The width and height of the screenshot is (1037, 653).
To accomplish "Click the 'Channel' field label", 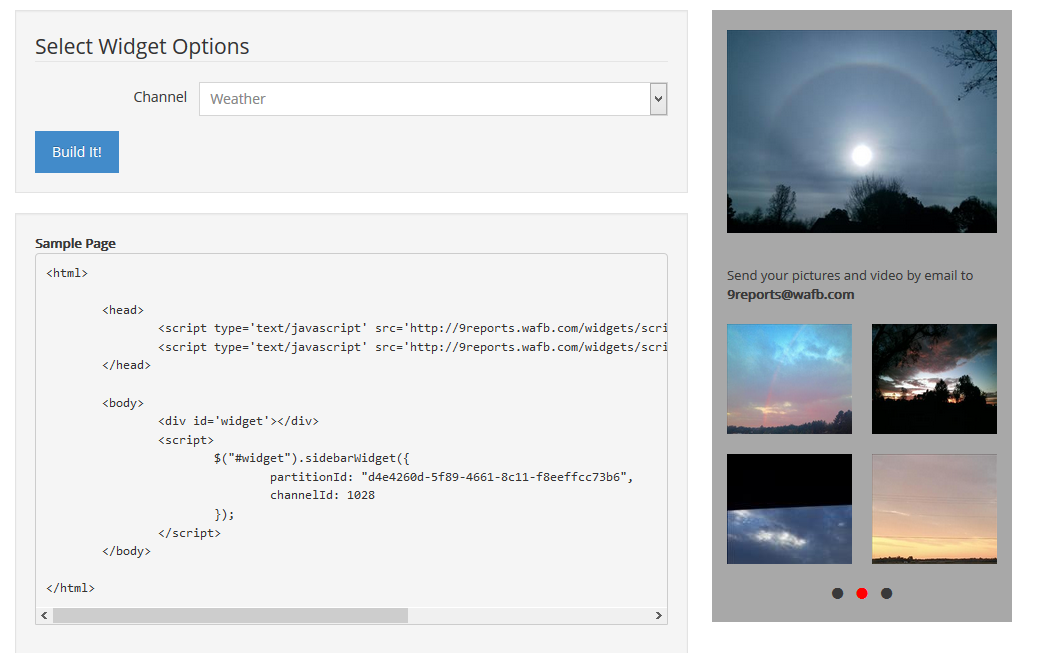I will [x=160, y=97].
